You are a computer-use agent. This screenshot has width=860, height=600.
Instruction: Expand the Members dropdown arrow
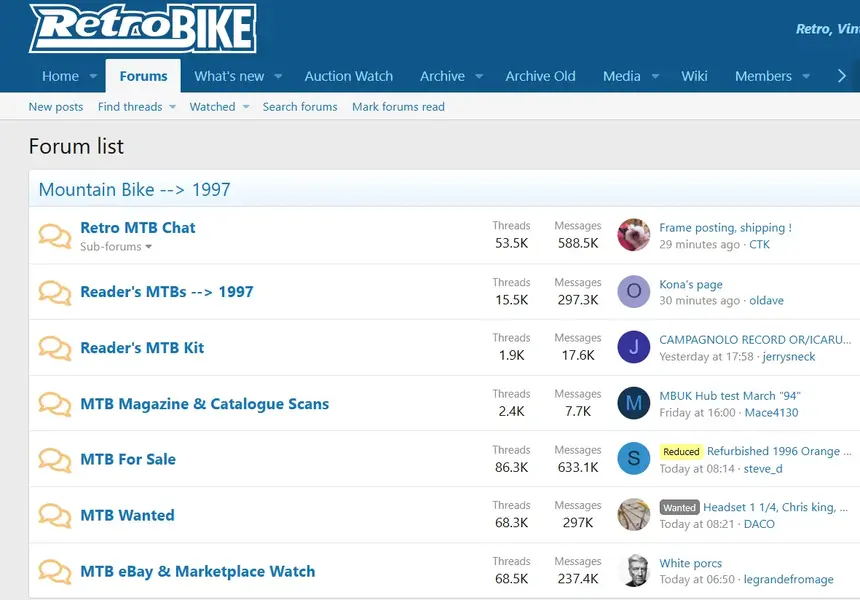tap(806, 76)
